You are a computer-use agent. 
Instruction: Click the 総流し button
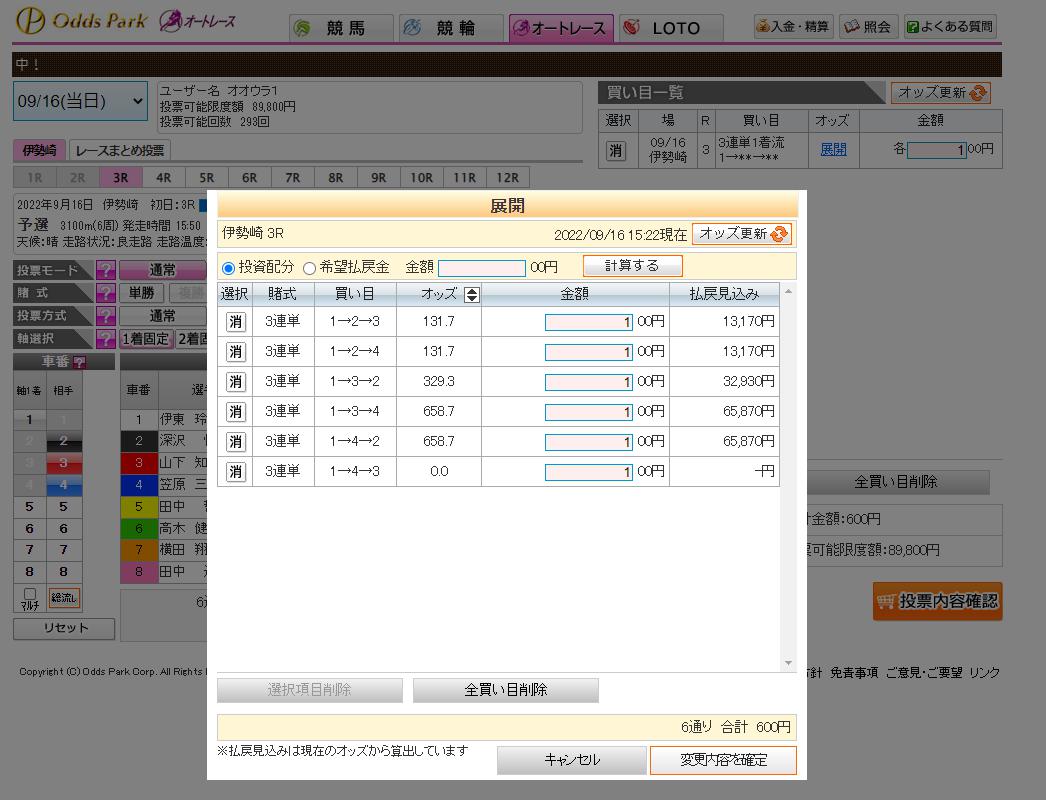tap(64, 597)
